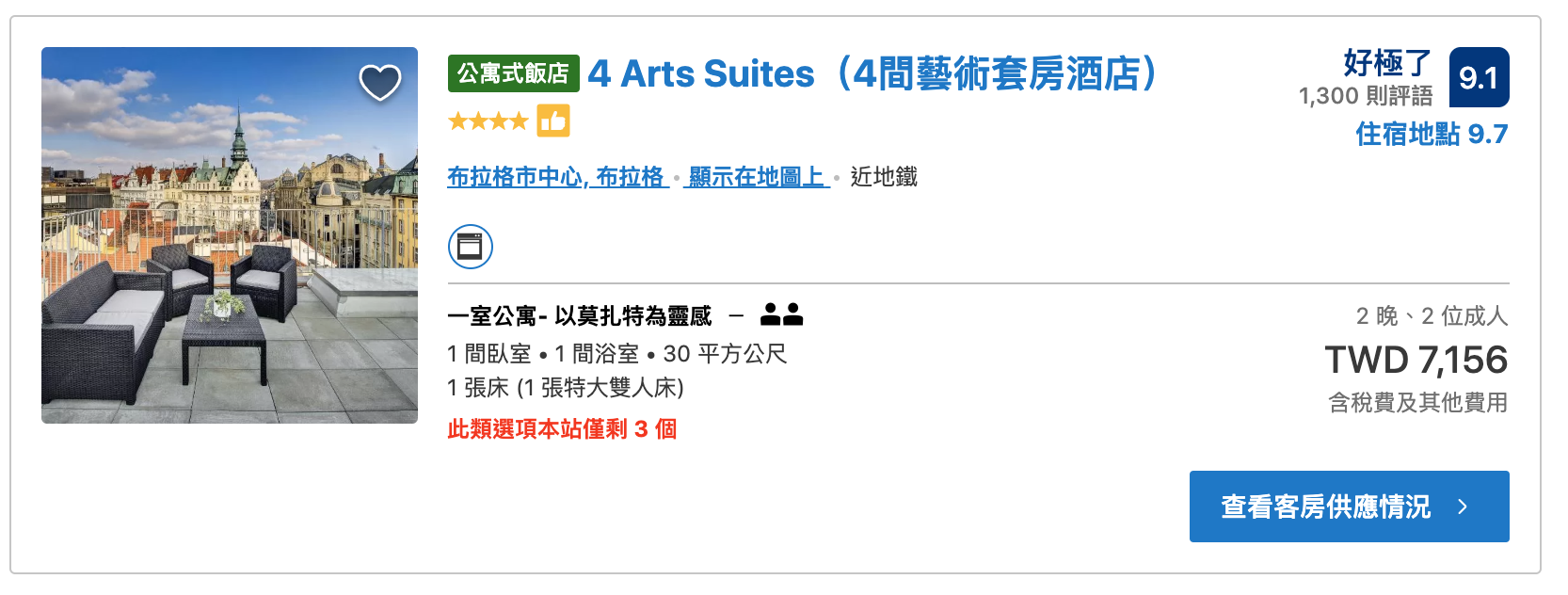Click the 1,300 則評語 reviews count
Image resolution: width=1568 pixels, height=595 pixels.
1366,95
